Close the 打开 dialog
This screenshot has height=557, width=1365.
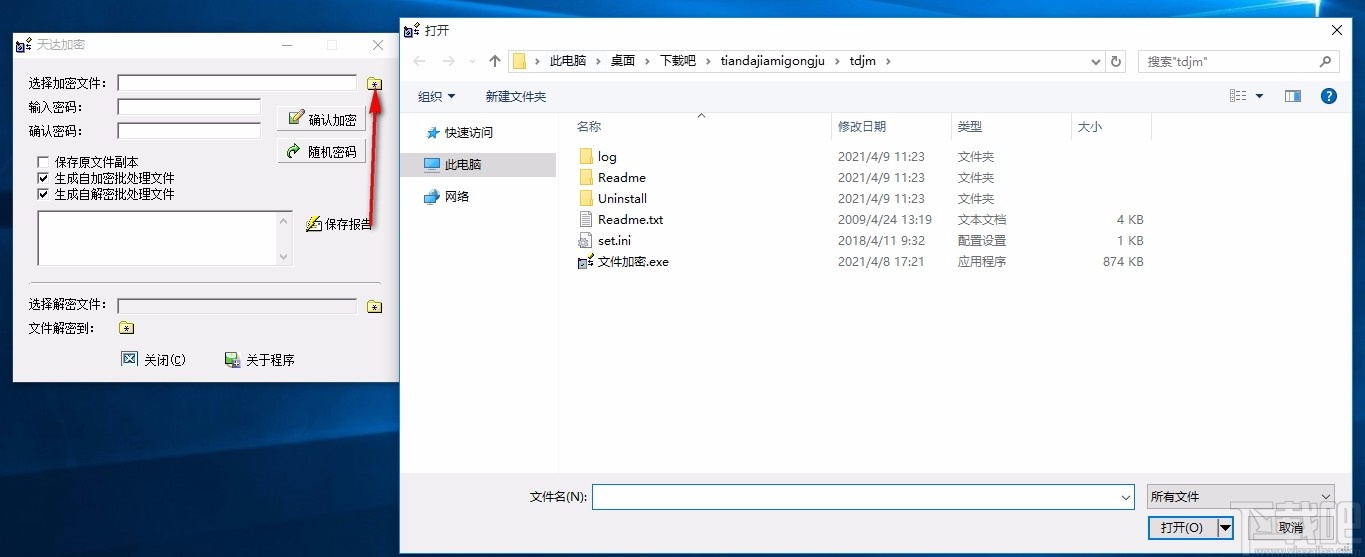pyautogui.click(x=1337, y=30)
